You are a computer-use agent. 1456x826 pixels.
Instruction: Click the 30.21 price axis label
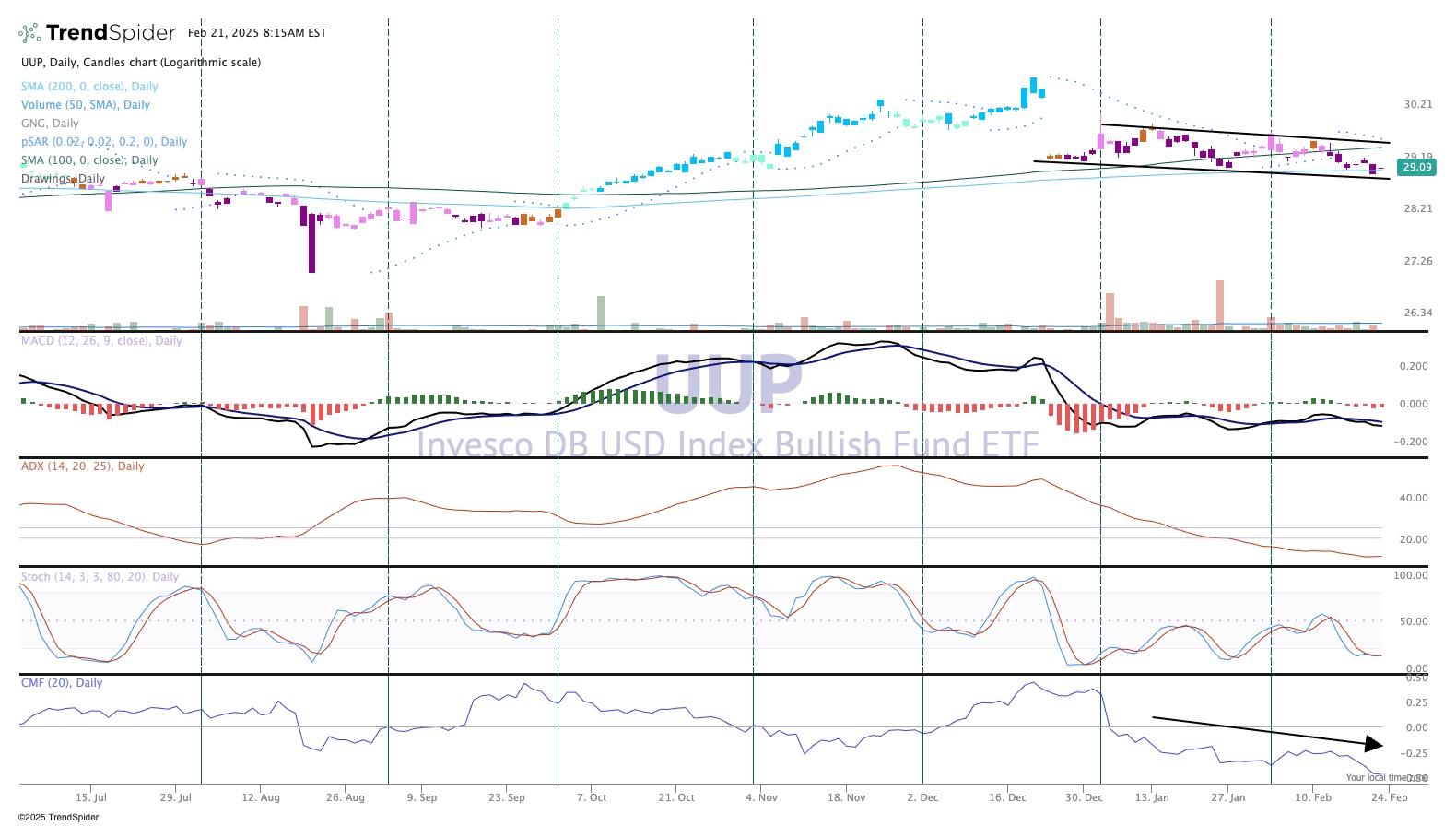[1417, 104]
